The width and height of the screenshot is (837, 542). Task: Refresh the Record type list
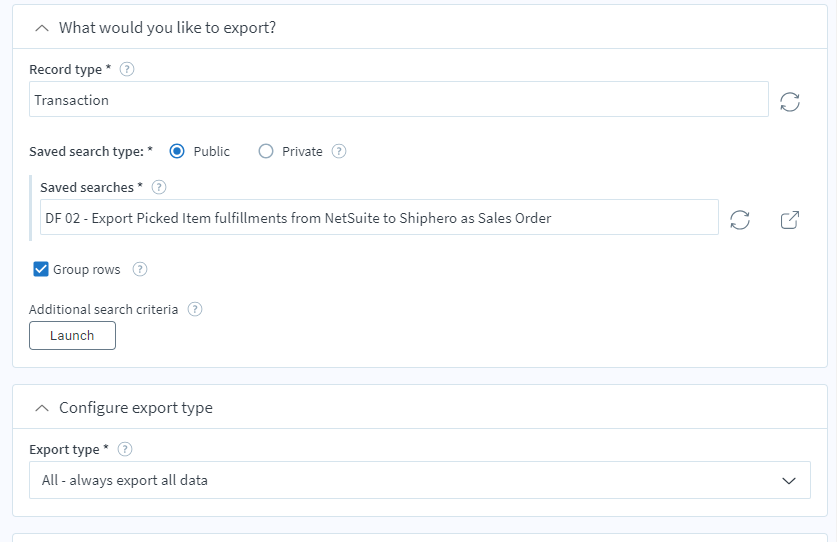[789, 101]
